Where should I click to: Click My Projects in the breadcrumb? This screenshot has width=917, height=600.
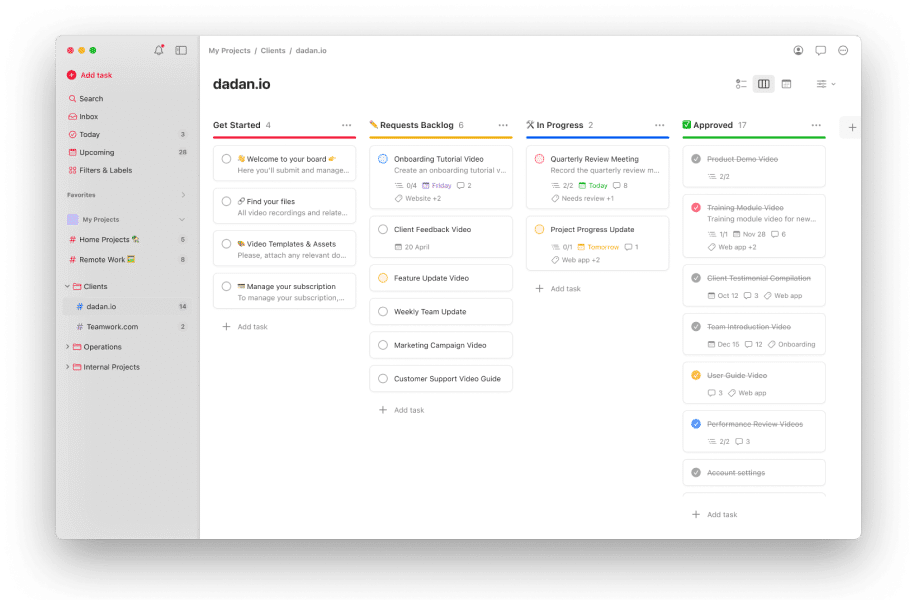229,50
